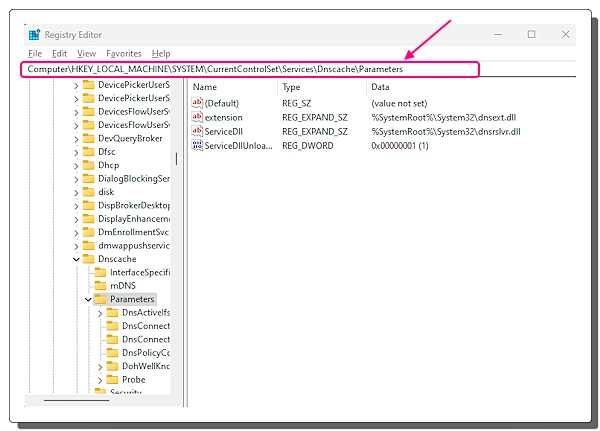Close the Registry Editor window
The height and width of the screenshot is (431, 600).
point(565,34)
